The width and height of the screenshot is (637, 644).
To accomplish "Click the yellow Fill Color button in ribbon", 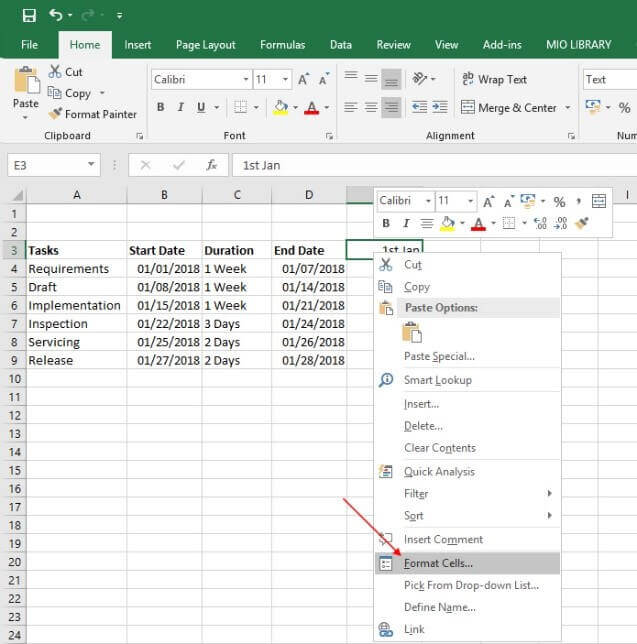I will click(x=280, y=108).
